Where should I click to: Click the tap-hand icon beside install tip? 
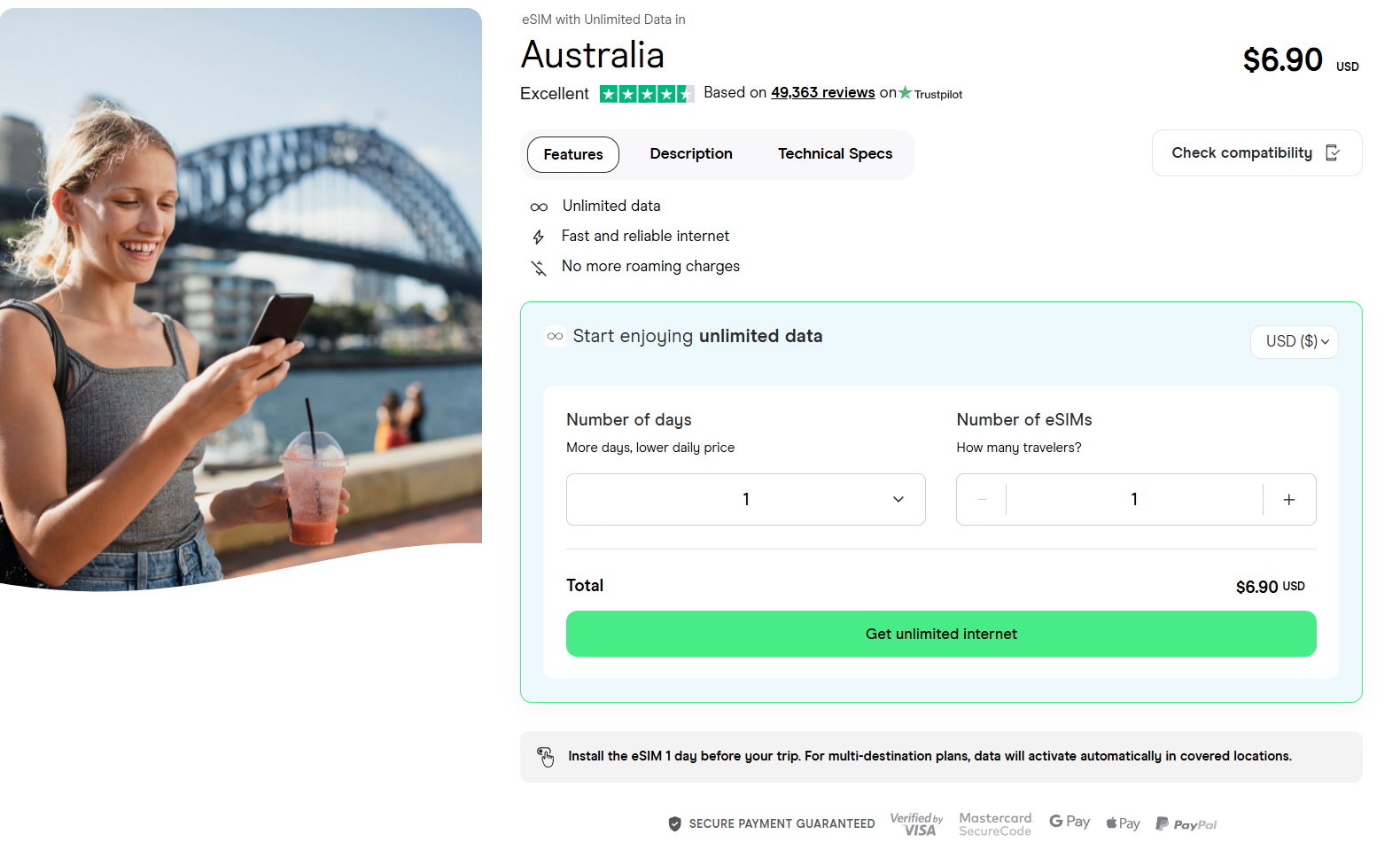tap(546, 757)
